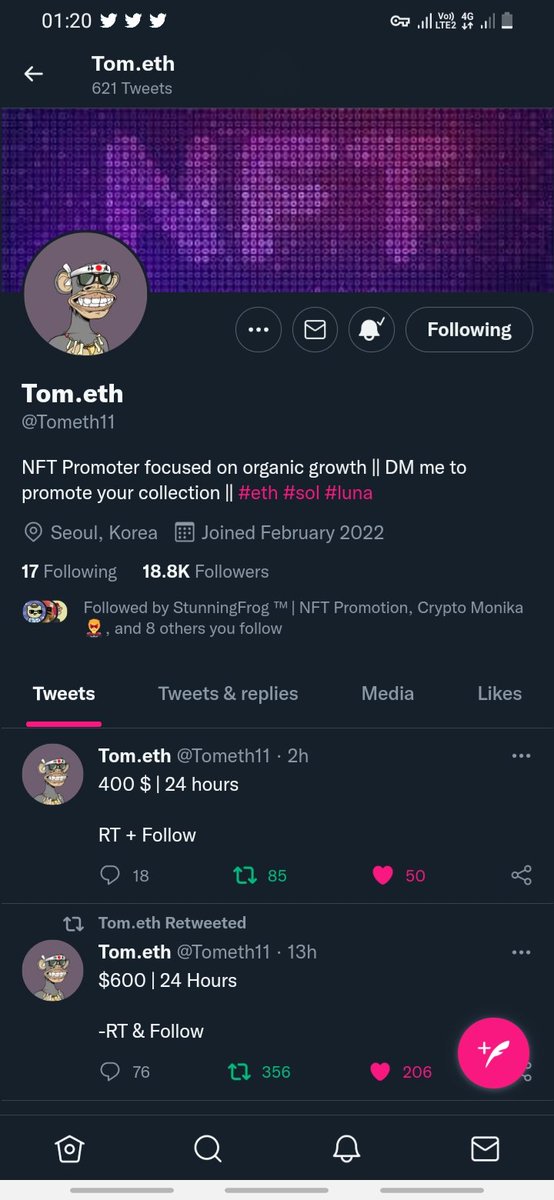The width and height of the screenshot is (554, 1200).
Task: Expand more options on the 400 $ tweet
Action: coord(521,756)
